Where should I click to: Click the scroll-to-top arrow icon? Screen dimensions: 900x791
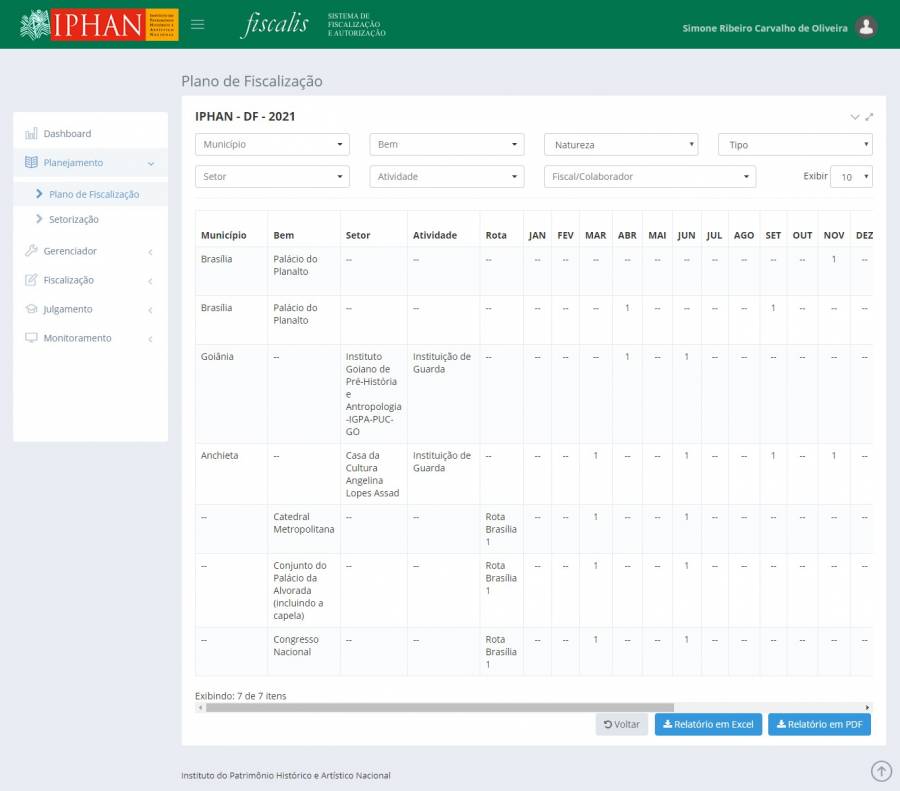[x=881, y=770]
